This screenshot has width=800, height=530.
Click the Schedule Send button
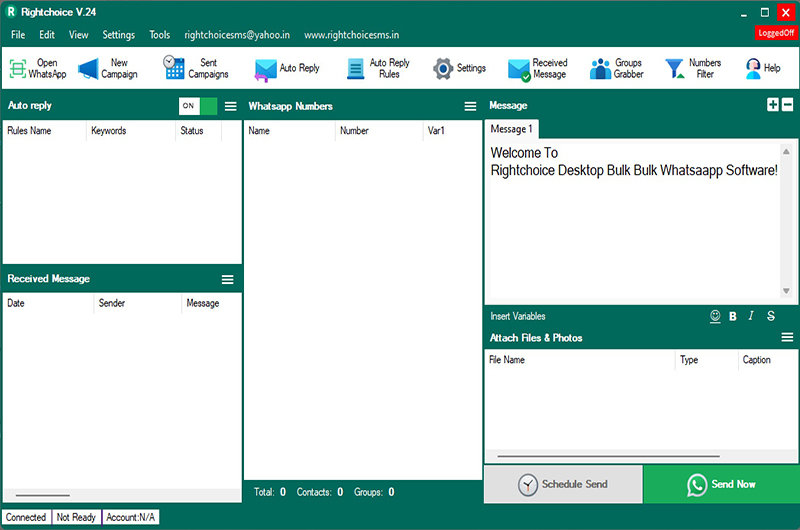coord(563,484)
